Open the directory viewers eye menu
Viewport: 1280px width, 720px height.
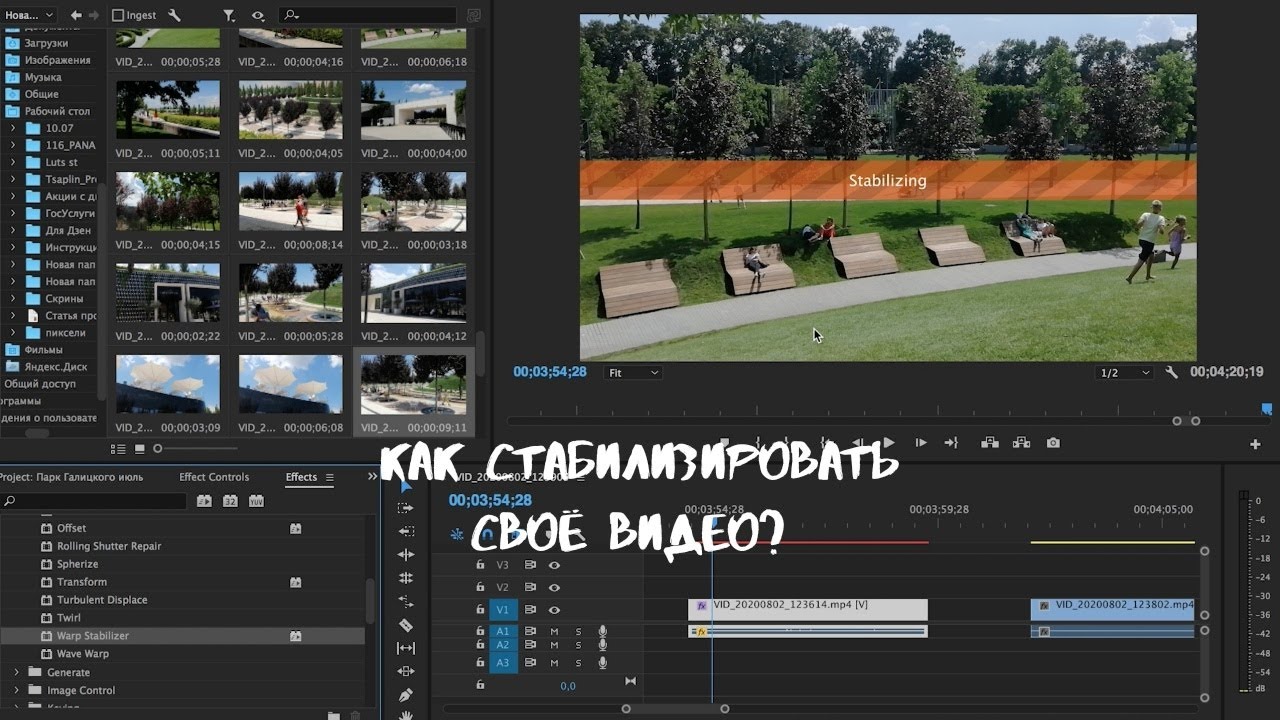(x=258, y=15)
